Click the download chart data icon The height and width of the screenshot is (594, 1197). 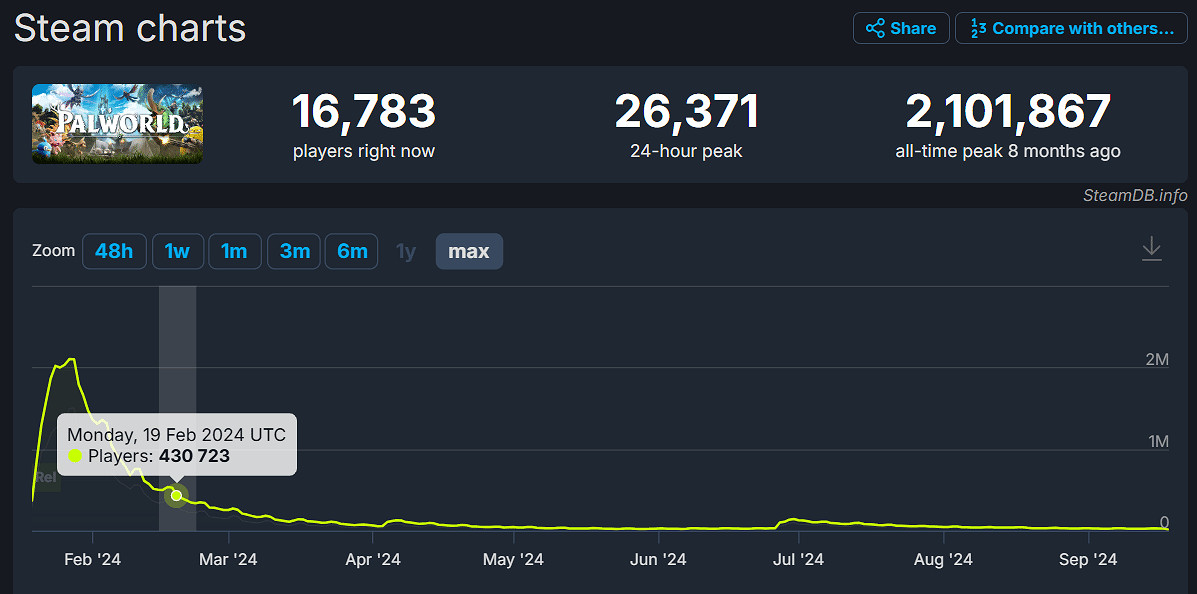click(1151, 248)
